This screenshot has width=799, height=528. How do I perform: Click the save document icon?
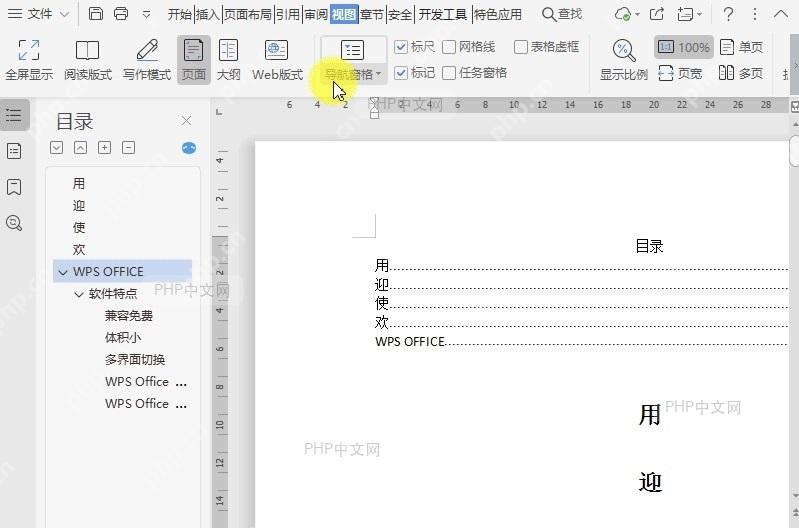pos(95,14)
